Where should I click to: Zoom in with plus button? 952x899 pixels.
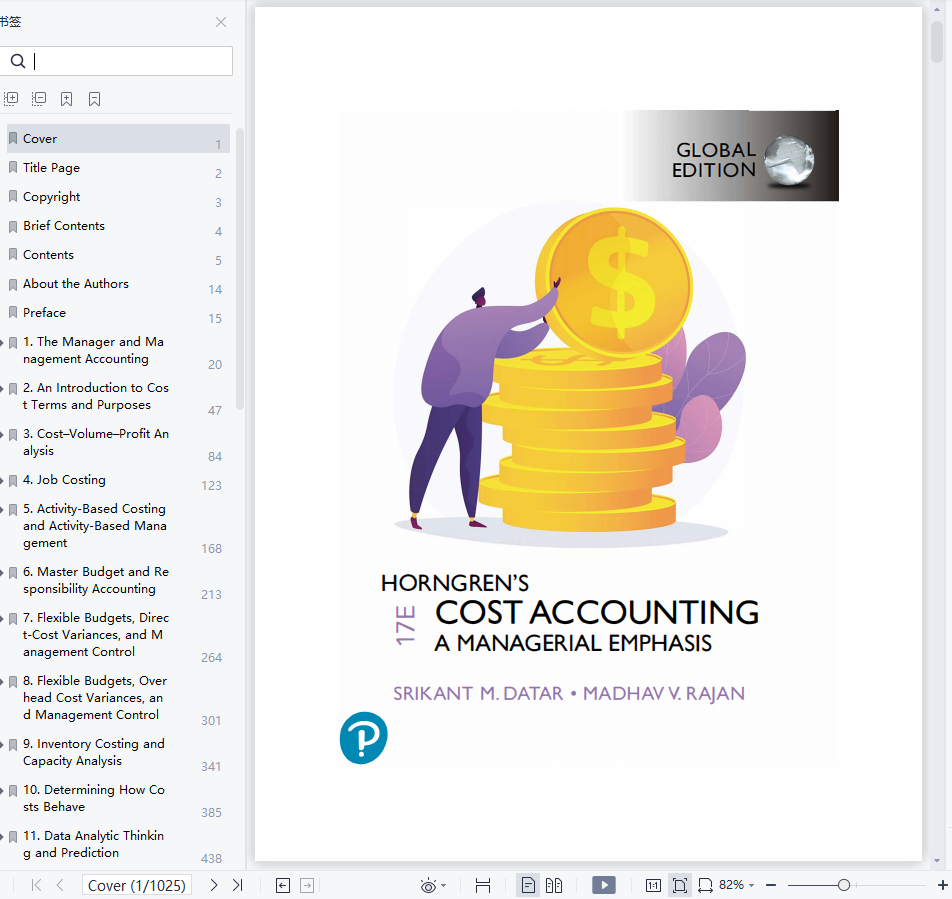(x=942, y=886)
